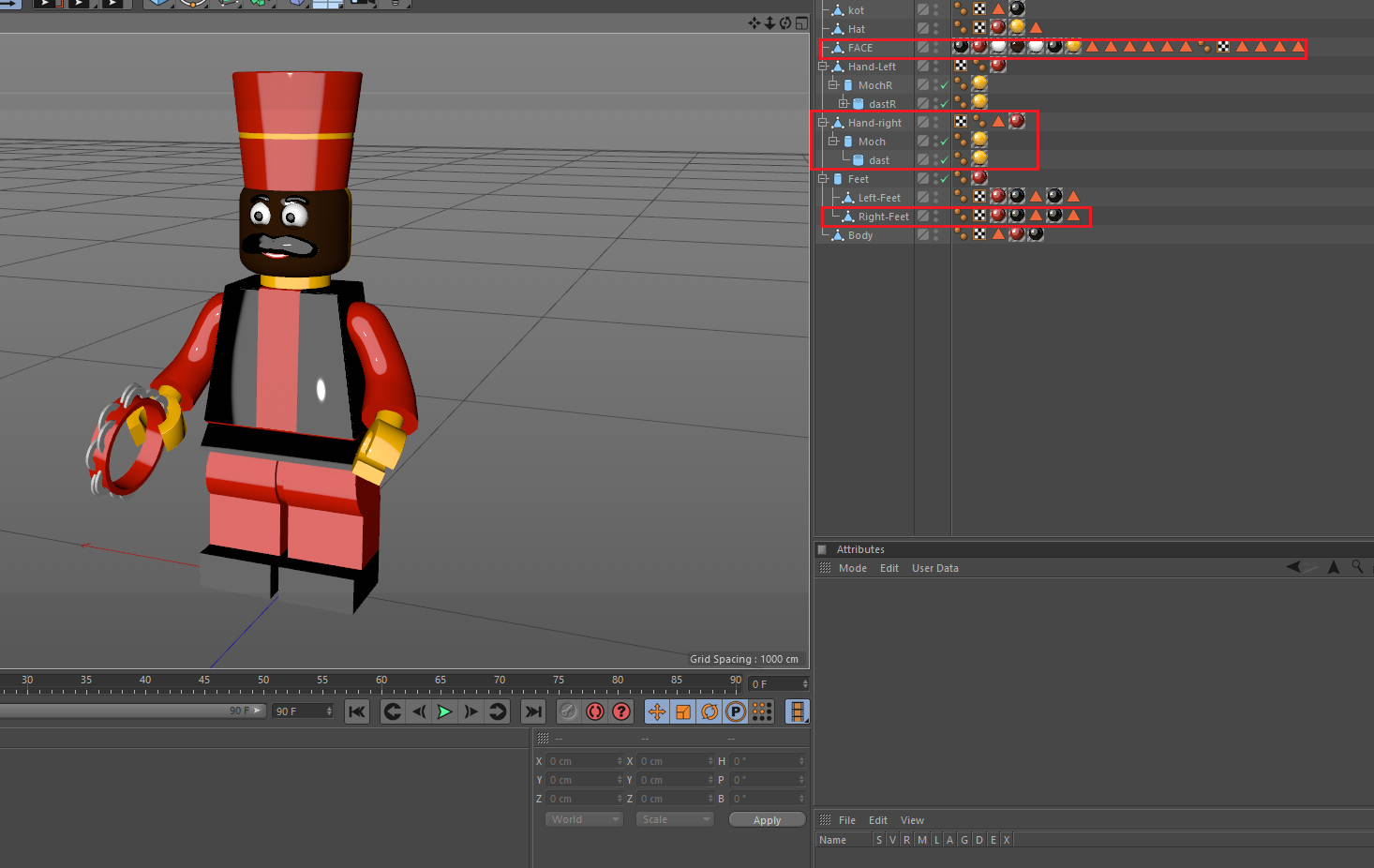This screenshot has height=868, width=1374.
Task: Open the film strip playback options icon
Action: click(x=798, y=711)
